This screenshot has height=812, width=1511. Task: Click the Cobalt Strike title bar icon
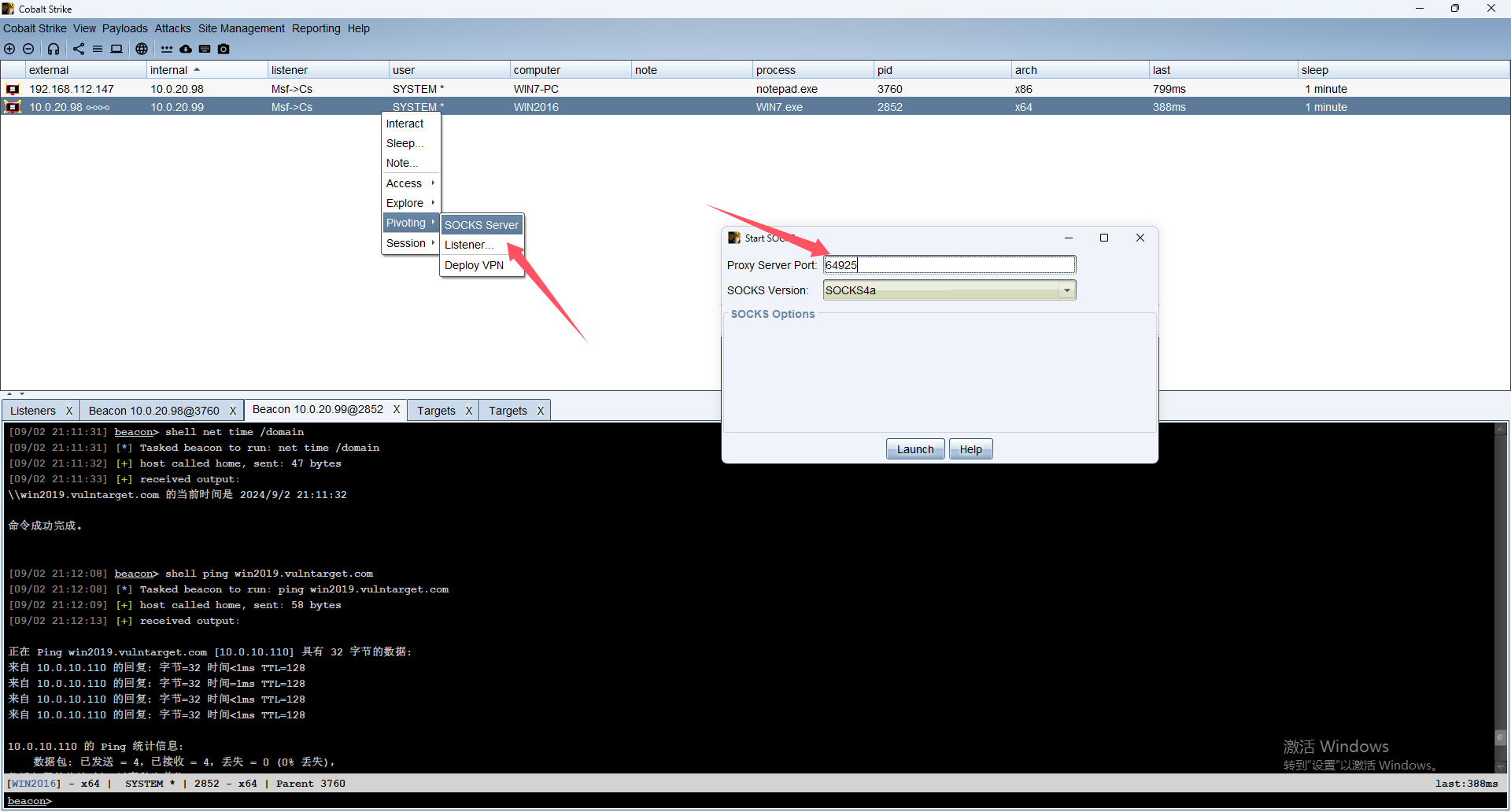(x=8, y=9)
